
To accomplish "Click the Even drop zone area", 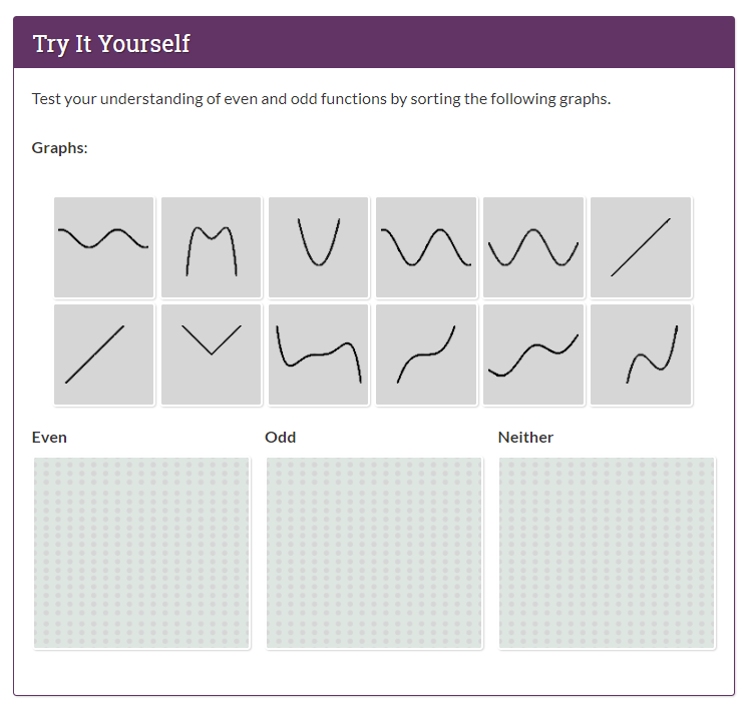I will [142, 553].
